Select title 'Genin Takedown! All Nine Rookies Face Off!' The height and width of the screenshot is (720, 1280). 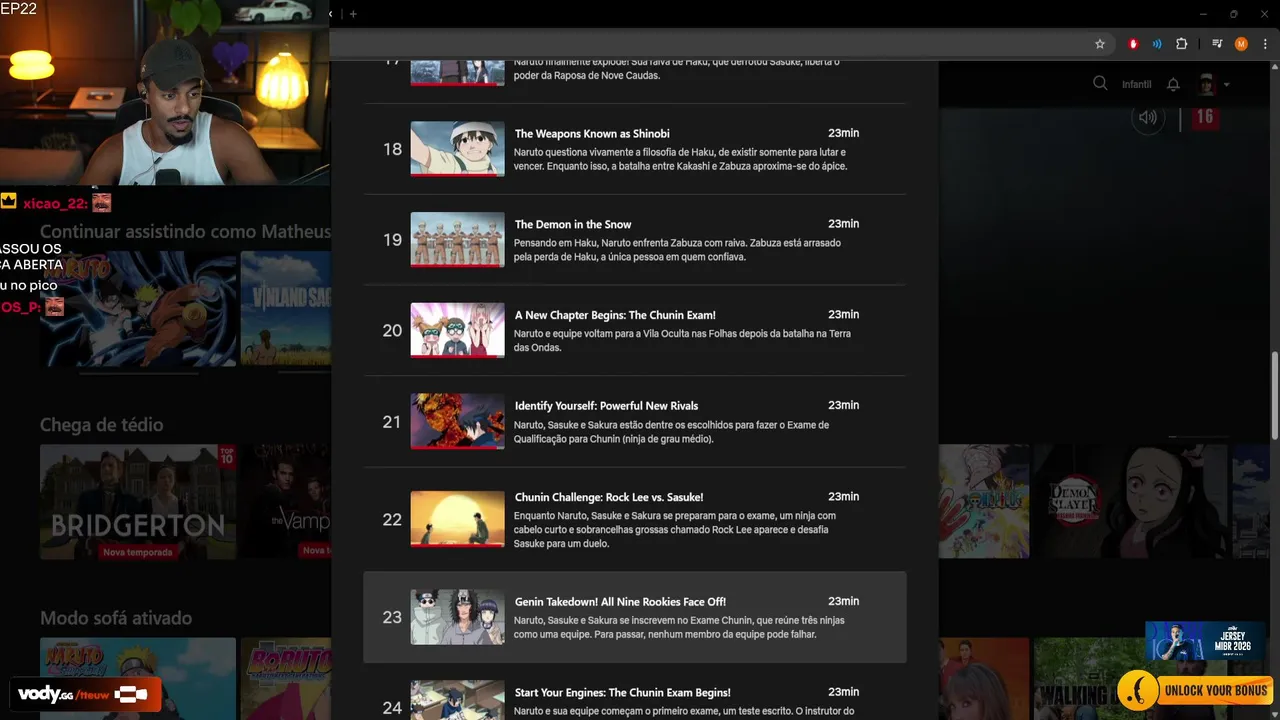click(x=620, y=602)
